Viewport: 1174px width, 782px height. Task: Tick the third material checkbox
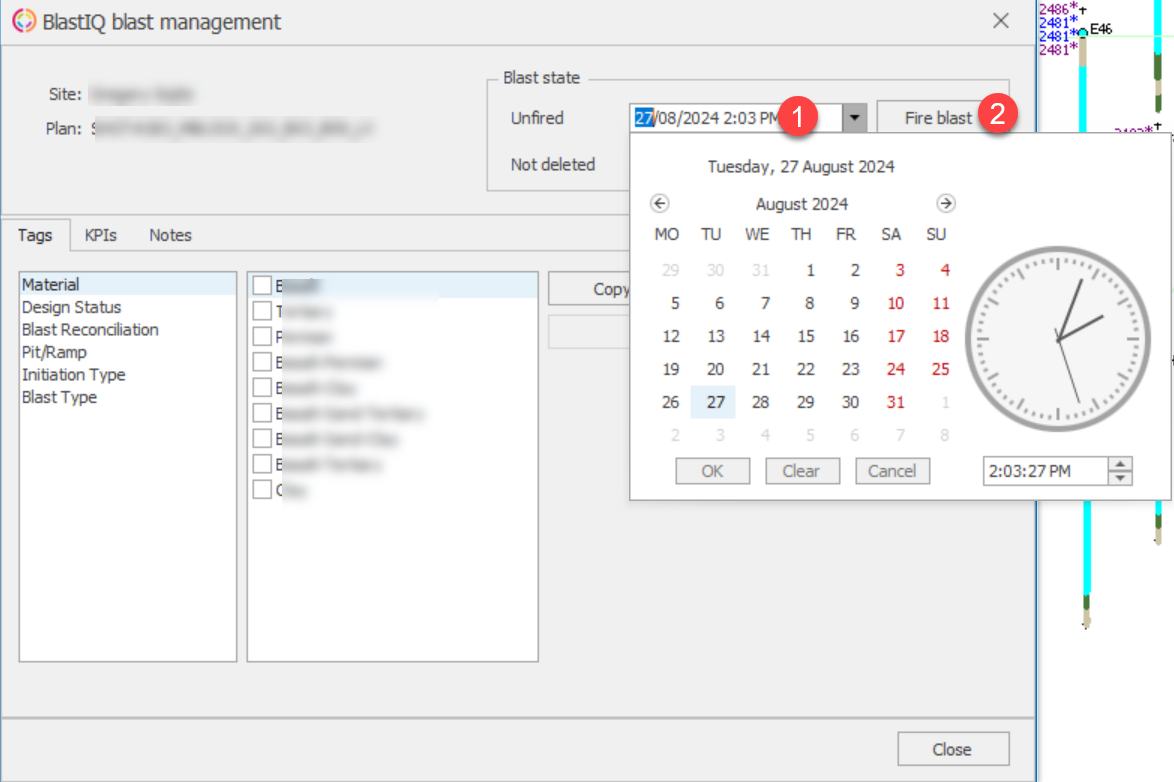262,336
